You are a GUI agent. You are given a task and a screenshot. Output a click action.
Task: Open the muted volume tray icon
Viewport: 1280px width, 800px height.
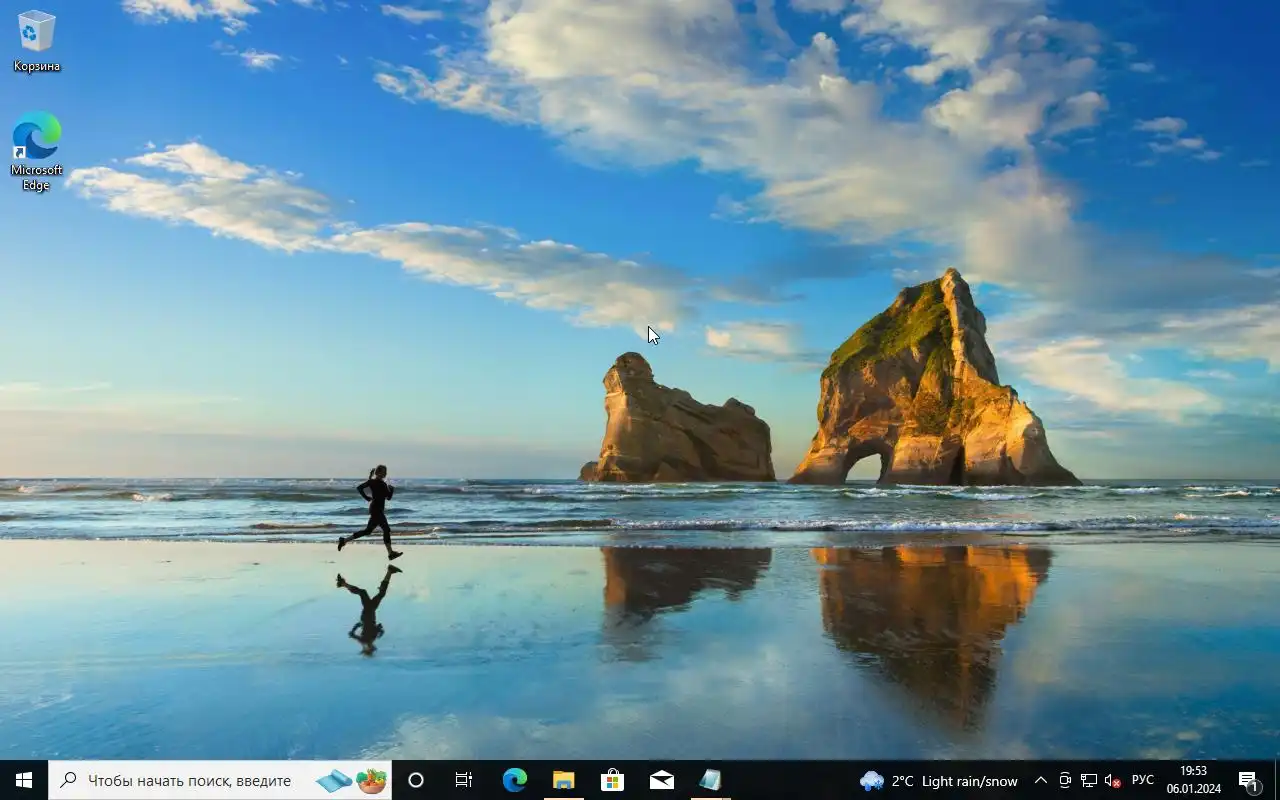click(x=1112, y=781)
